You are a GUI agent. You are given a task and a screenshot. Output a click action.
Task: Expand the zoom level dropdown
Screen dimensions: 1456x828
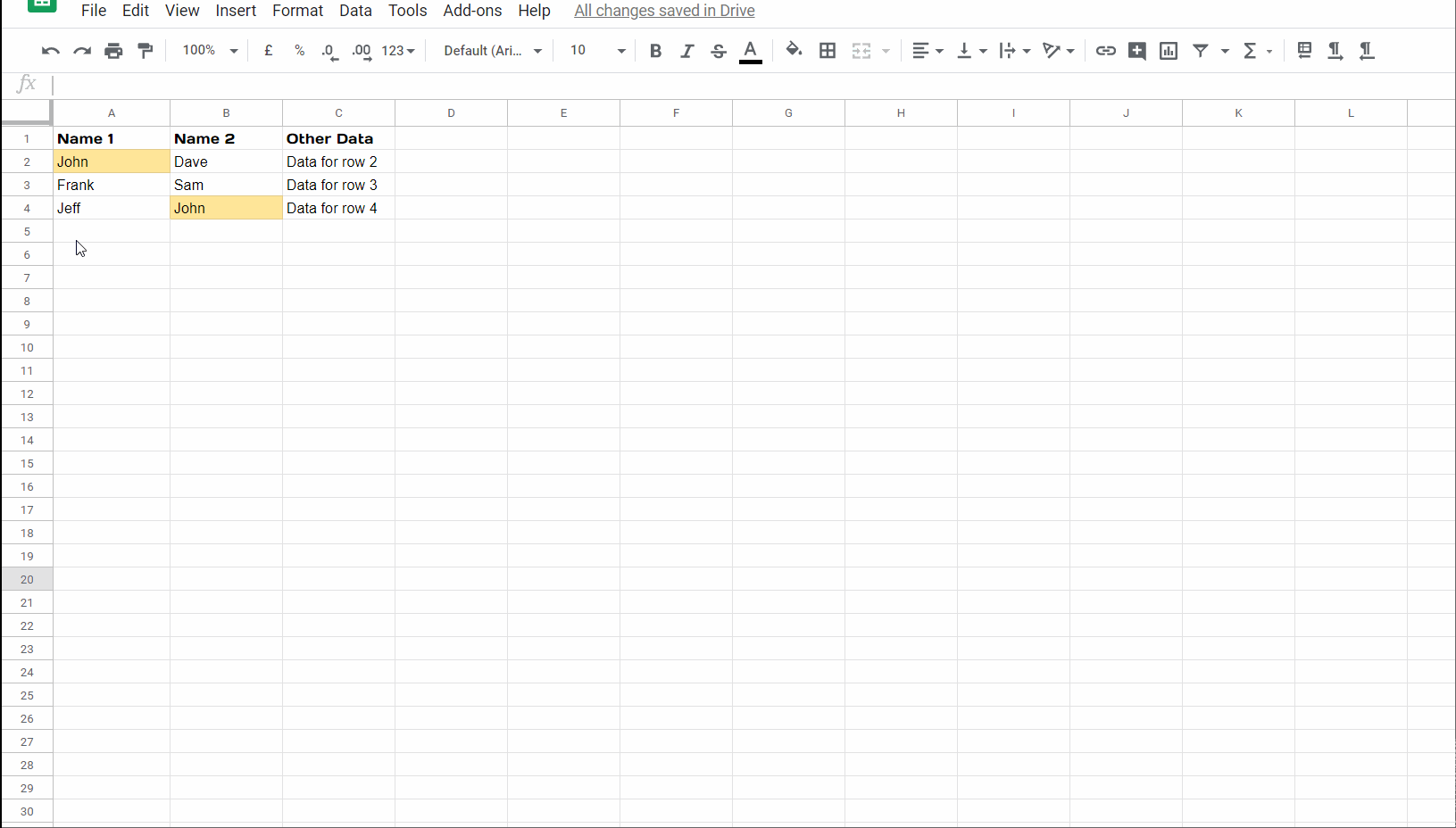pyautogui.click(x=208, y=50)
